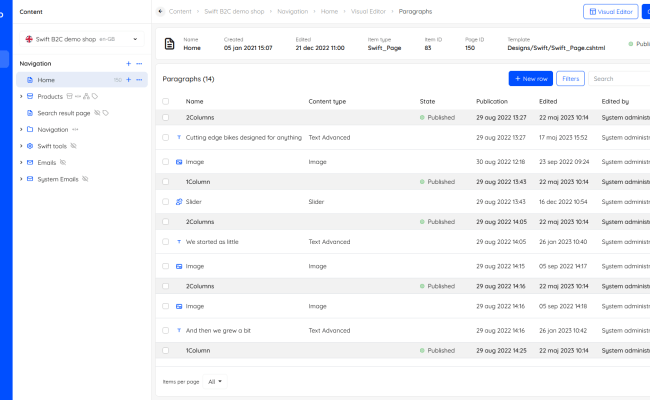The height and width of the screenshot is (400, 650).
Task: Sort by the State column header
Action: click(x=427, y=101)
